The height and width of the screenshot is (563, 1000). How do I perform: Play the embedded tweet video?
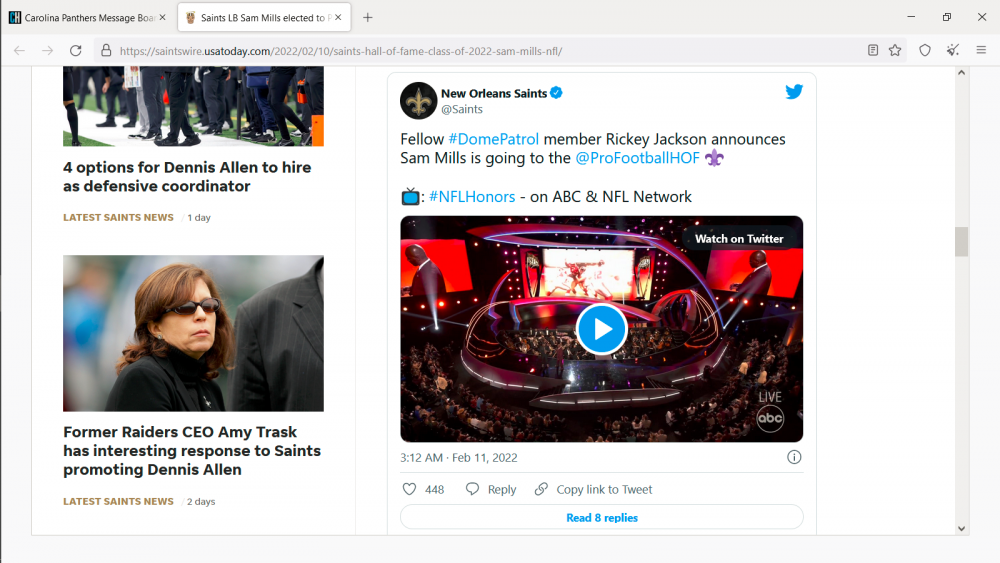coord(601,329)
